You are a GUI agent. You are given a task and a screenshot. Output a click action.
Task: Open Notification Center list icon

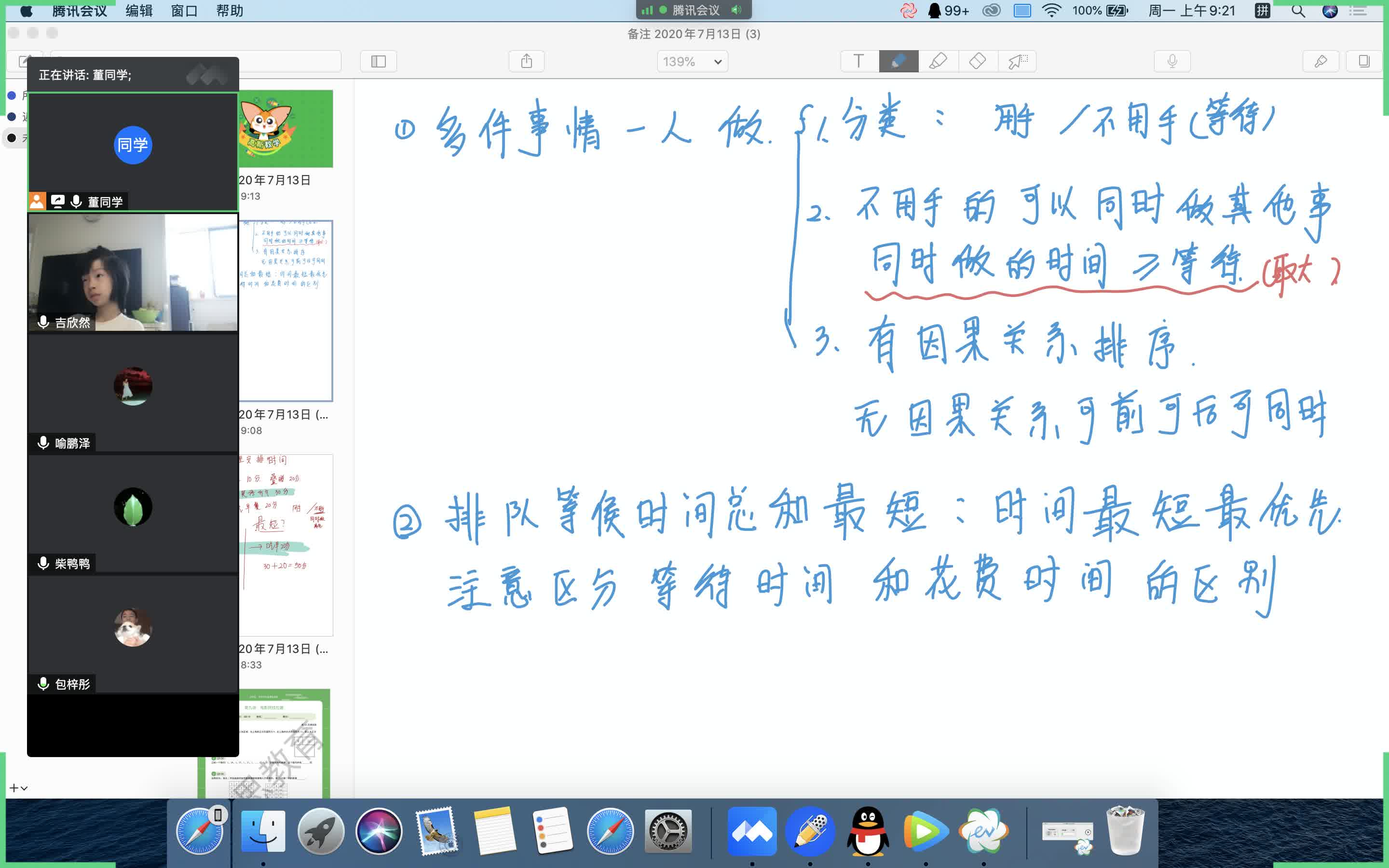[x=1358, y=10]
